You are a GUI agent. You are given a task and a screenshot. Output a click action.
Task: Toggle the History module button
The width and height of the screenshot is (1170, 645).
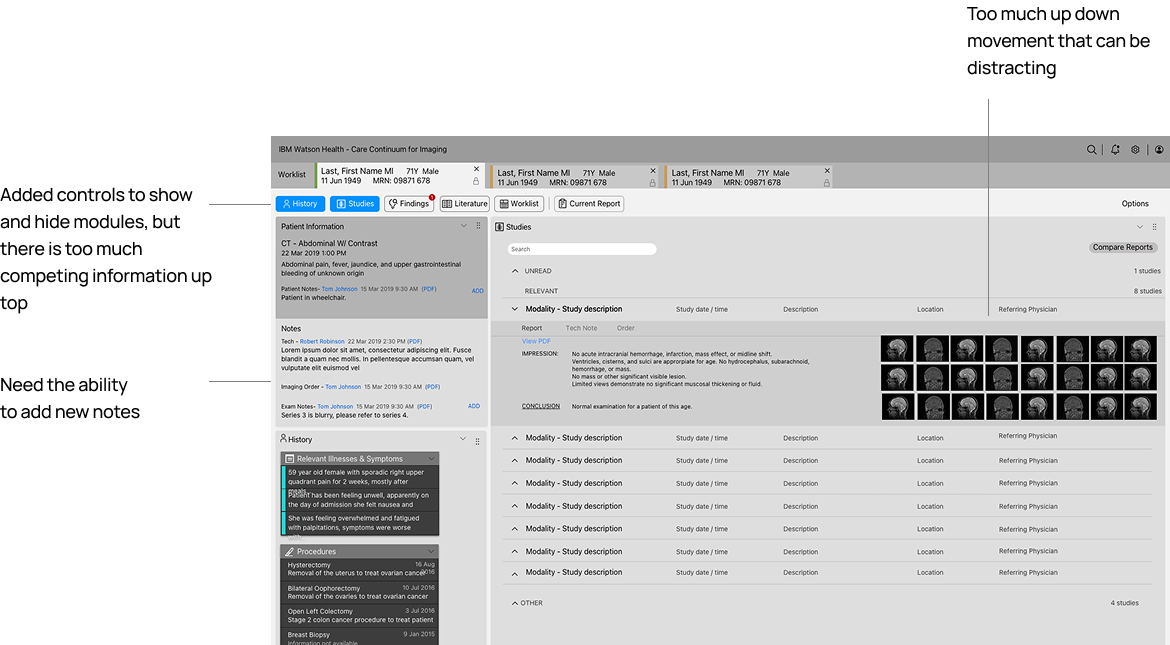pyautogui.click(x=300, y=204)
